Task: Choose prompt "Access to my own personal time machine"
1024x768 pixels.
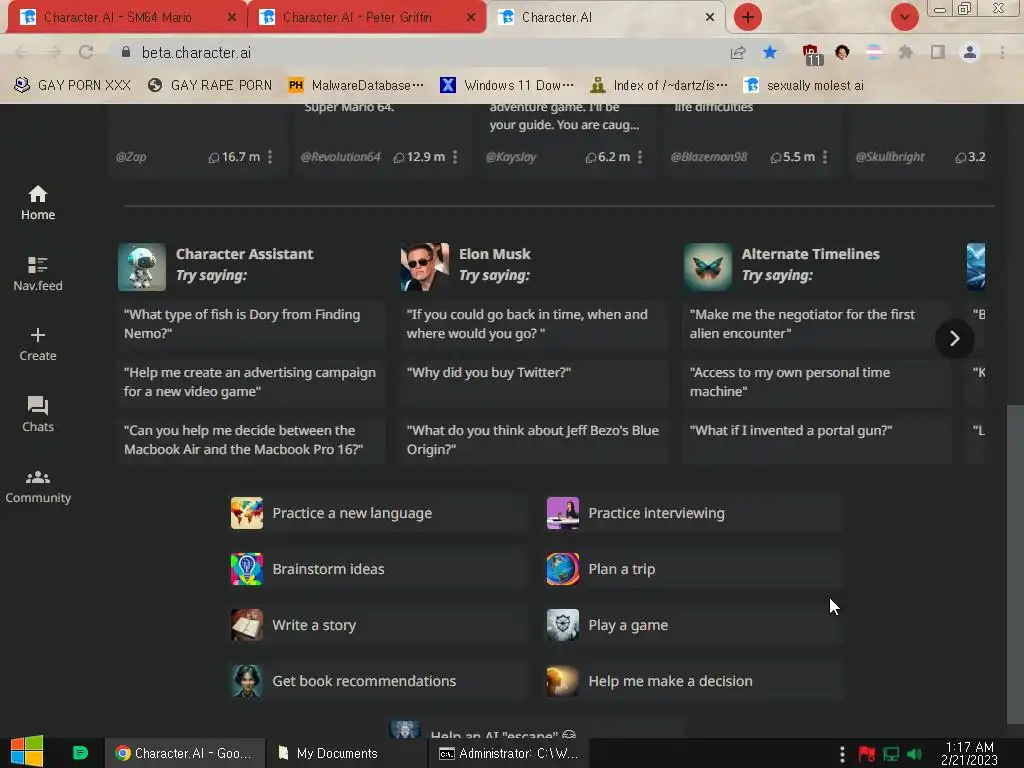Action: [x=817, y=382]
